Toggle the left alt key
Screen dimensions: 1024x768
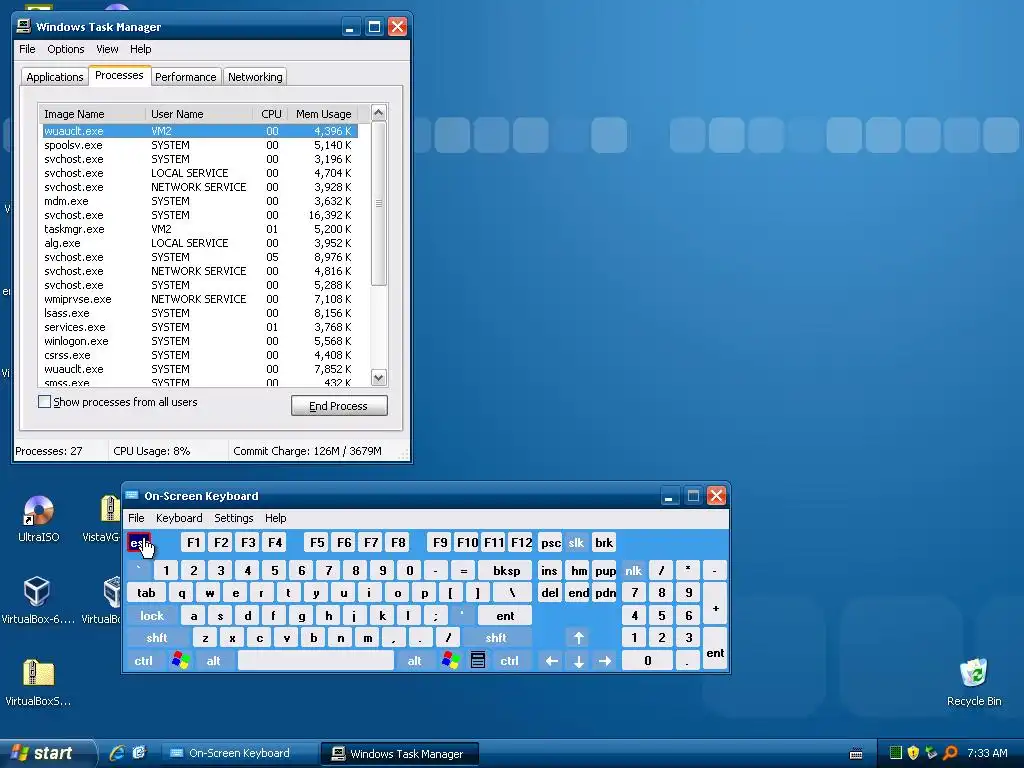click(214, 661)
